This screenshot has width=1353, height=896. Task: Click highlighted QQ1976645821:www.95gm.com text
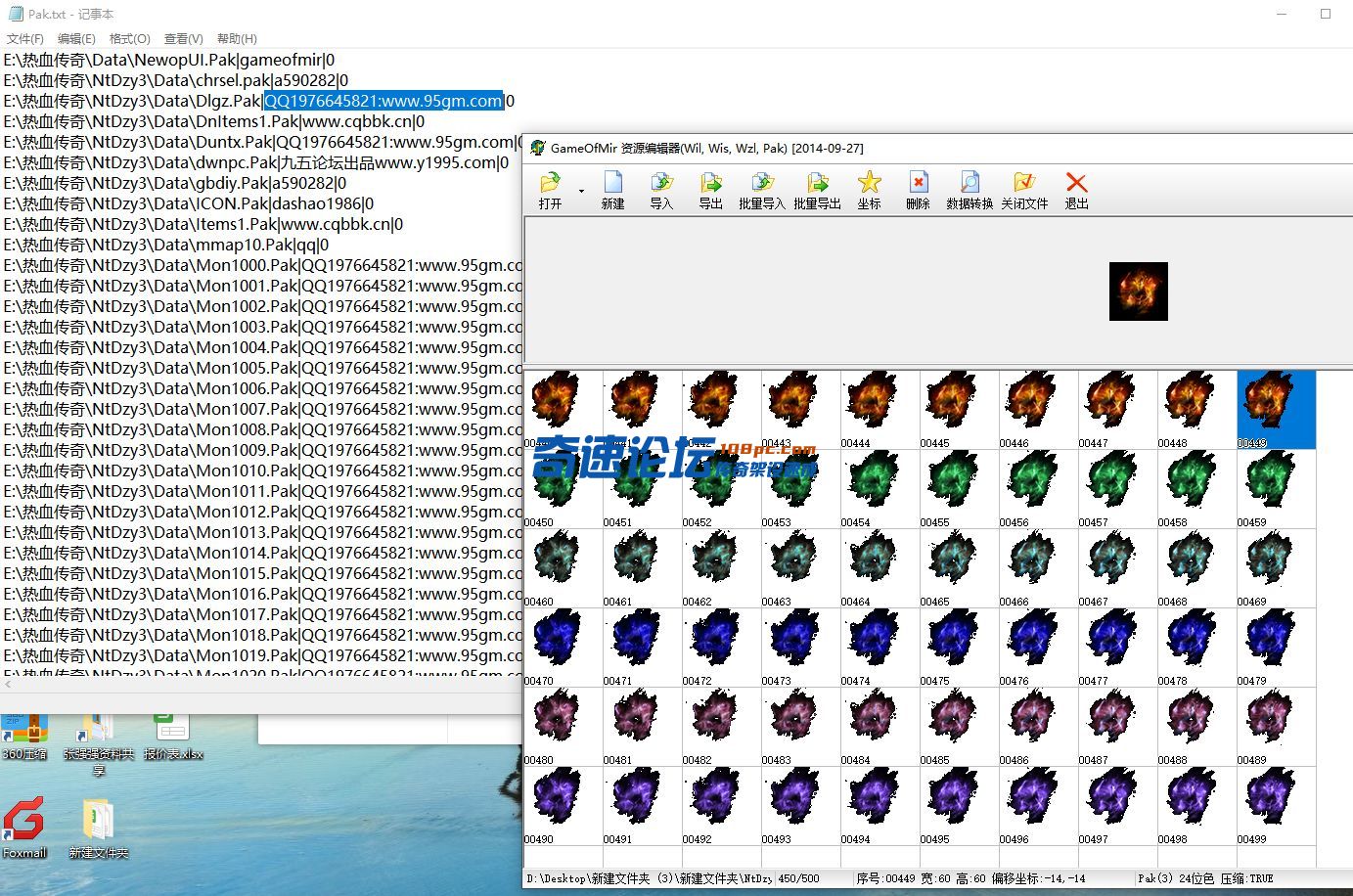[383, 101]
